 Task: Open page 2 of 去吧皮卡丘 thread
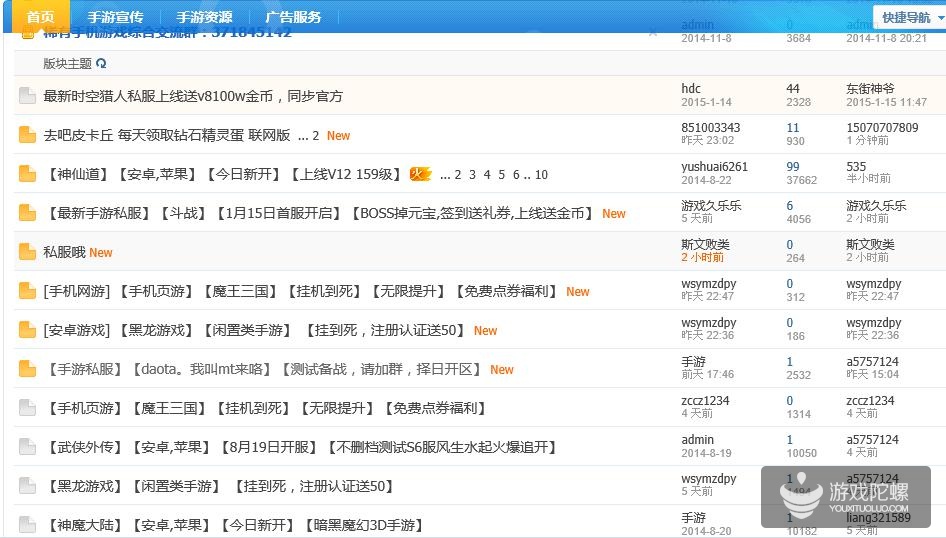click(316, 135)
